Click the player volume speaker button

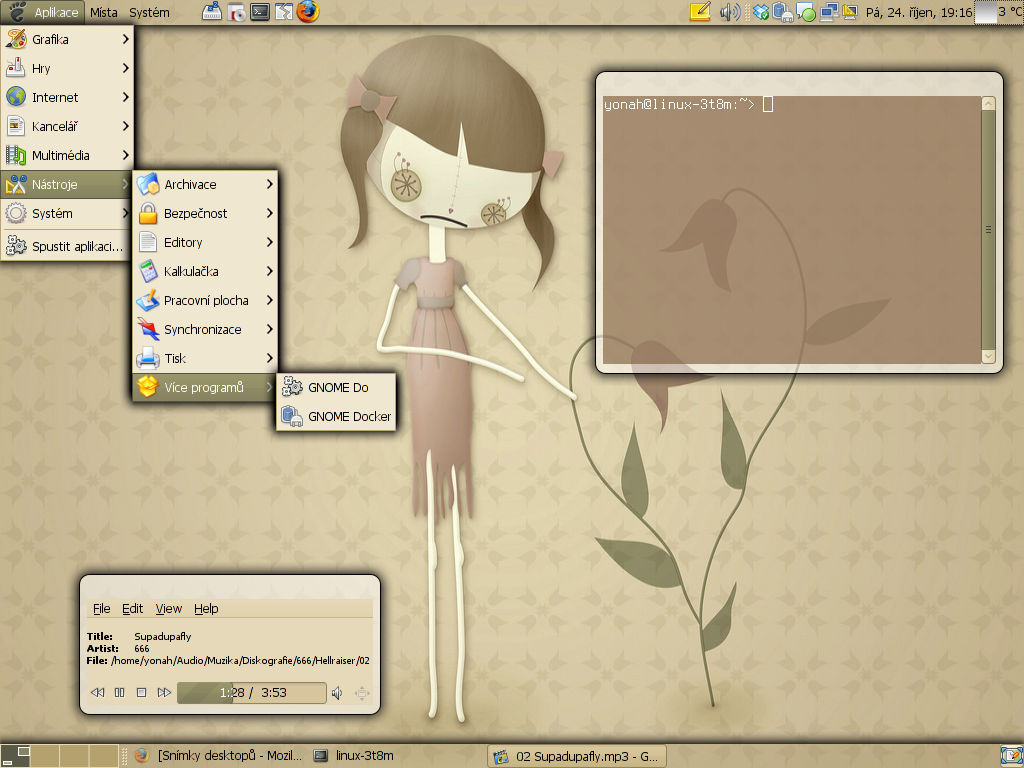(337, 693)
